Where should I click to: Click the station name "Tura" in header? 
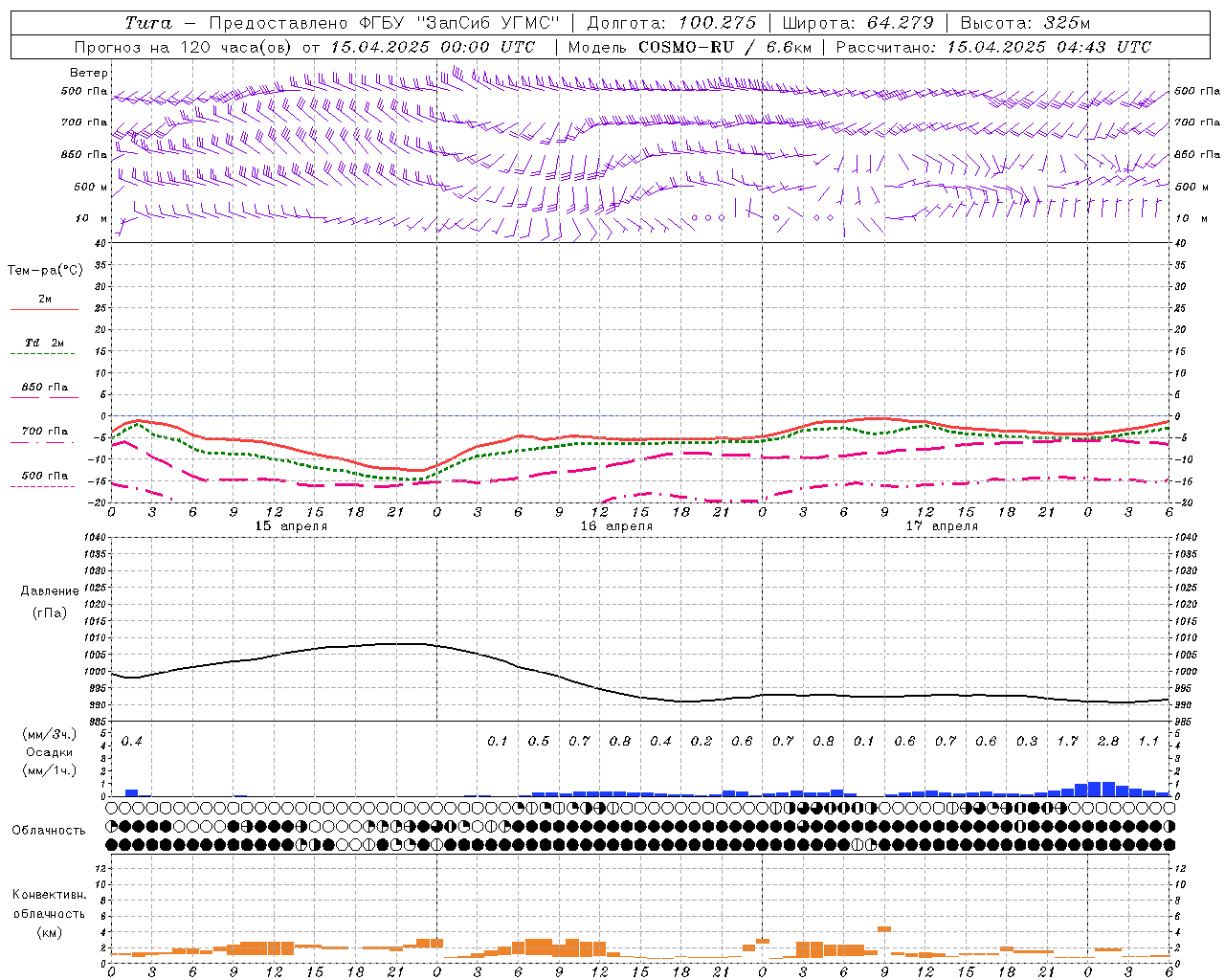pos(148,23)
